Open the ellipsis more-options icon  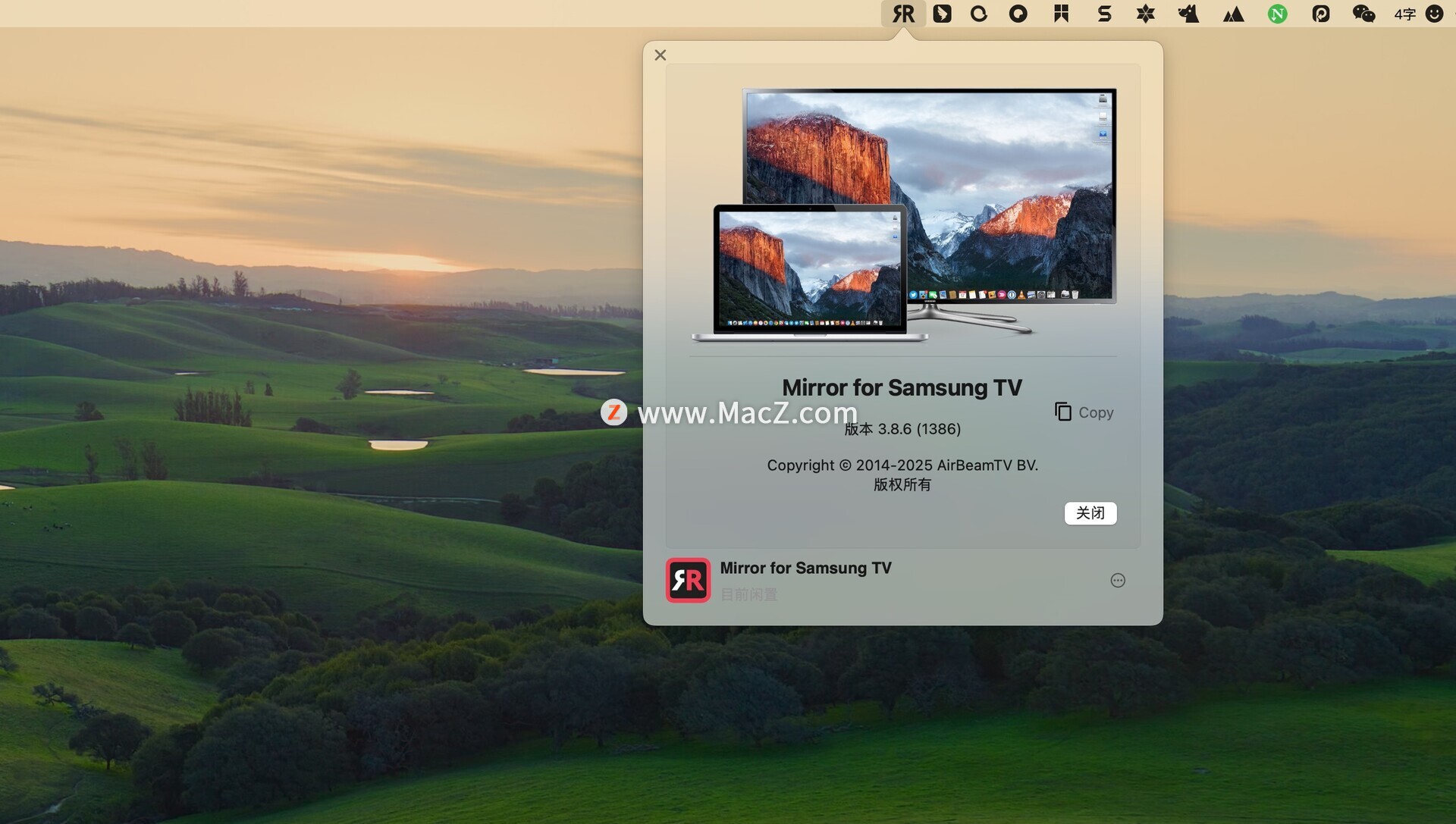point(1118,580)
